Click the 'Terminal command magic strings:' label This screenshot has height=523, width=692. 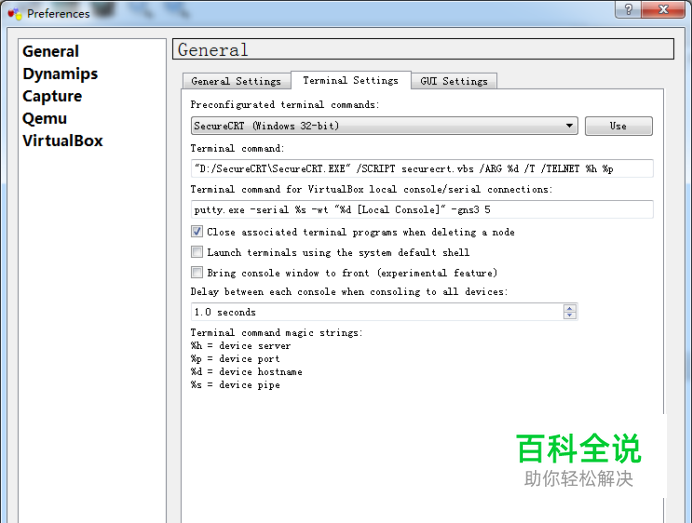point(276,333)
